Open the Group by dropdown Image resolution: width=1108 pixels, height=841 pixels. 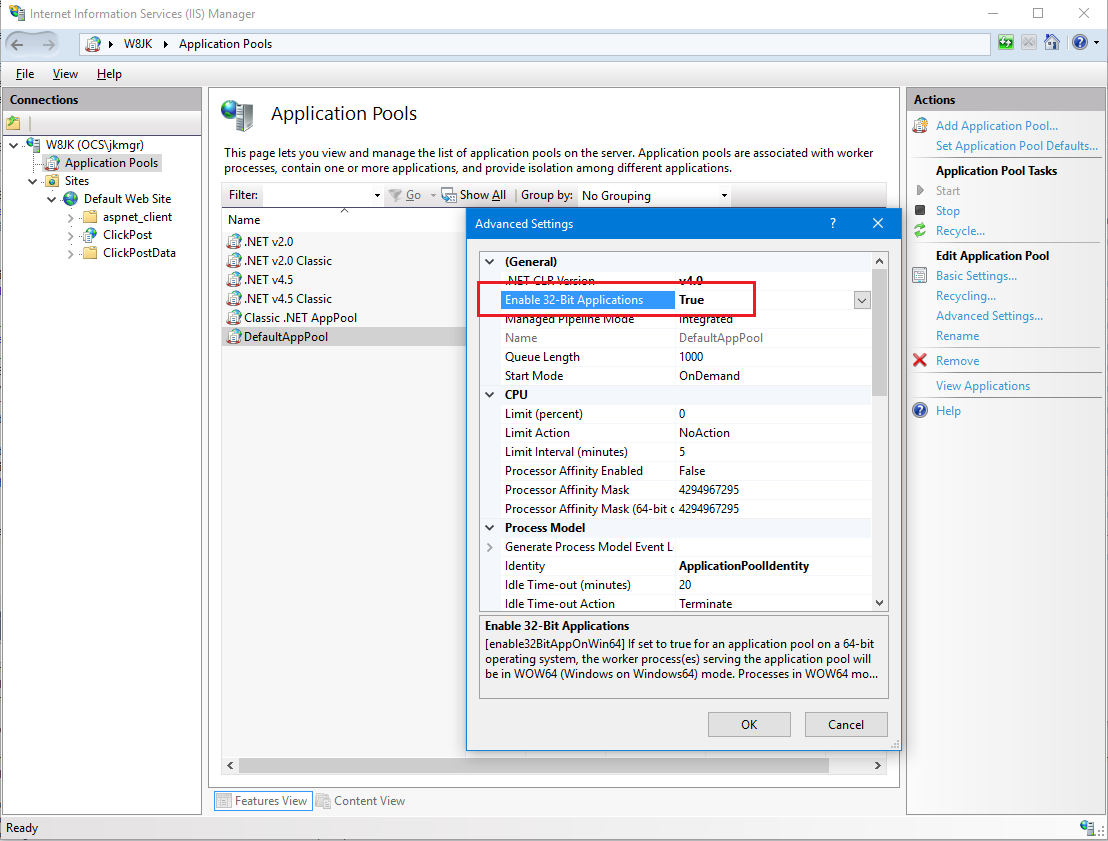[724, 196]
